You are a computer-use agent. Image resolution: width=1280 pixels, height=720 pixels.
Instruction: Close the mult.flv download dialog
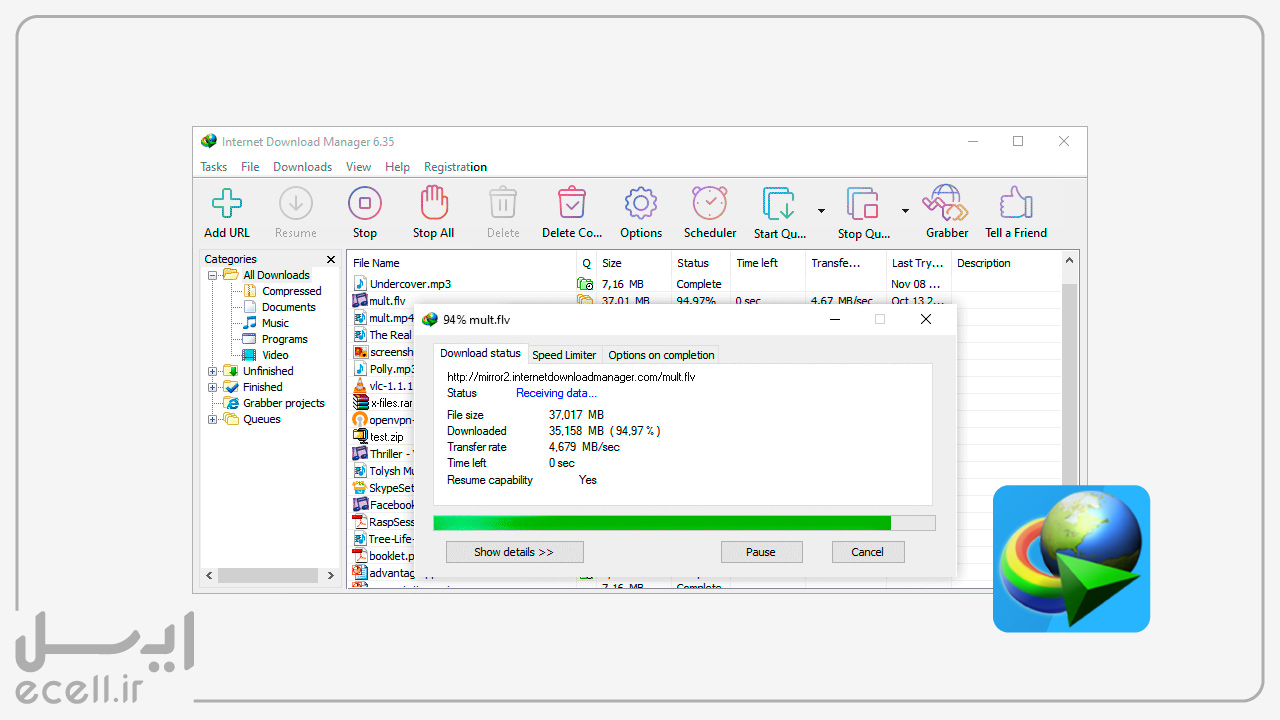click(x=926, y=319)
